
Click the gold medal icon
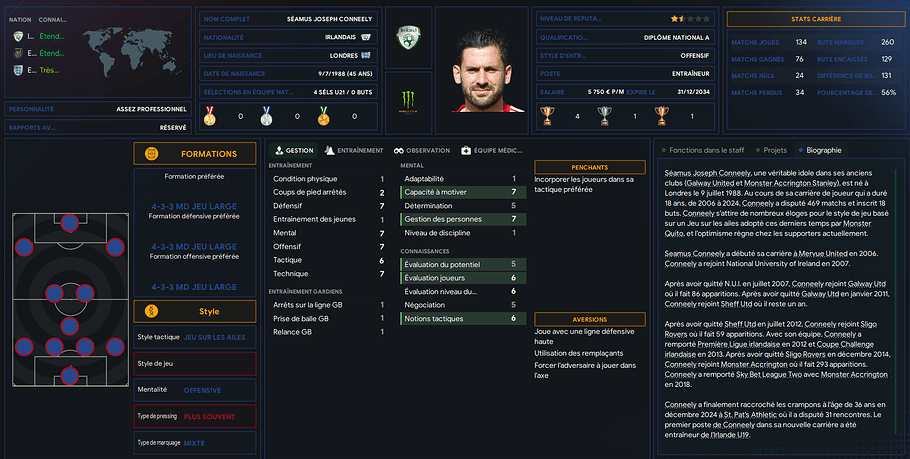[x=209, y=117]
